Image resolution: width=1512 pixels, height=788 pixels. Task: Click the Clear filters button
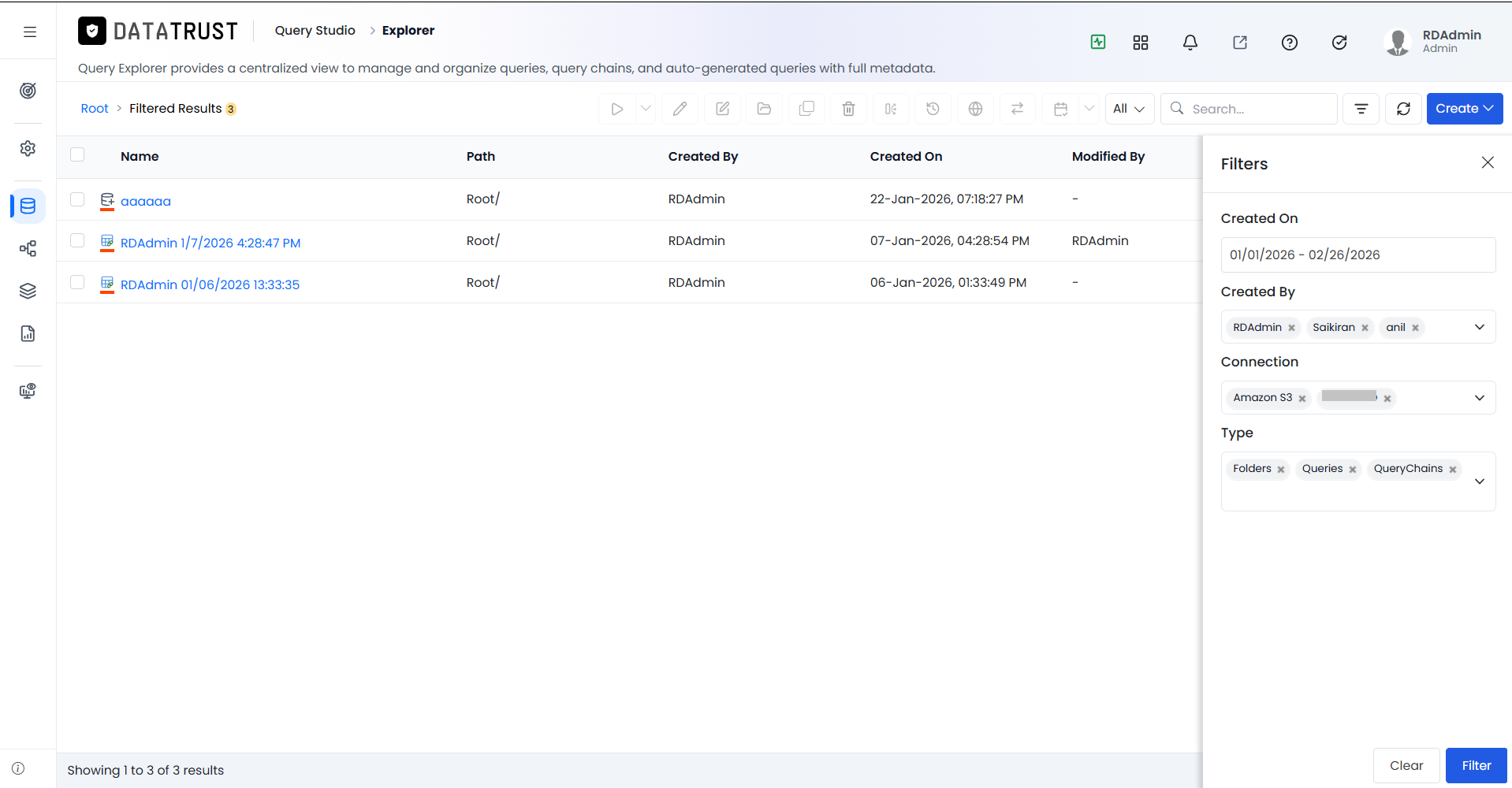1406,765
